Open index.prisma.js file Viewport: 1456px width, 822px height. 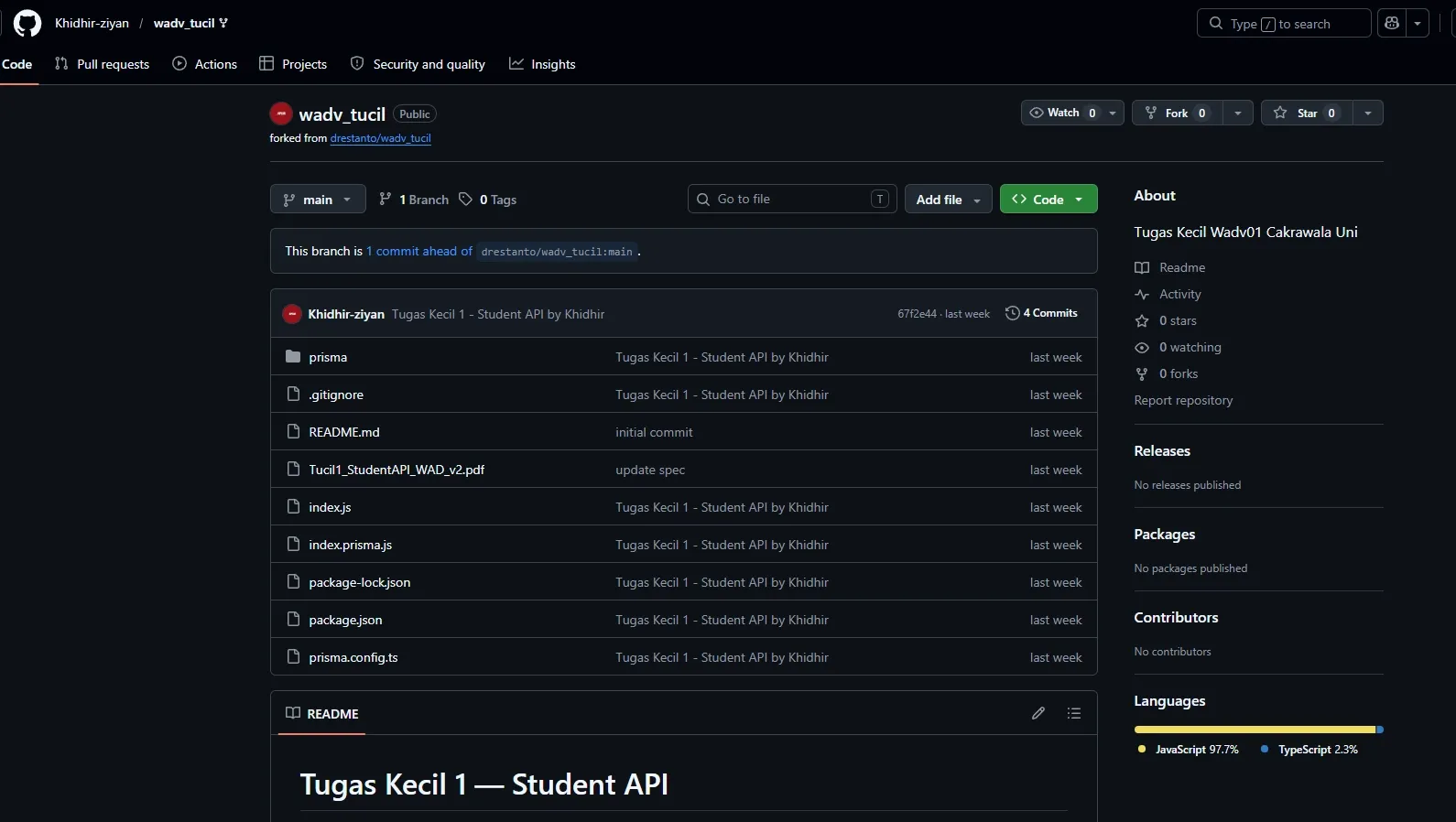(x=350, y=545)
